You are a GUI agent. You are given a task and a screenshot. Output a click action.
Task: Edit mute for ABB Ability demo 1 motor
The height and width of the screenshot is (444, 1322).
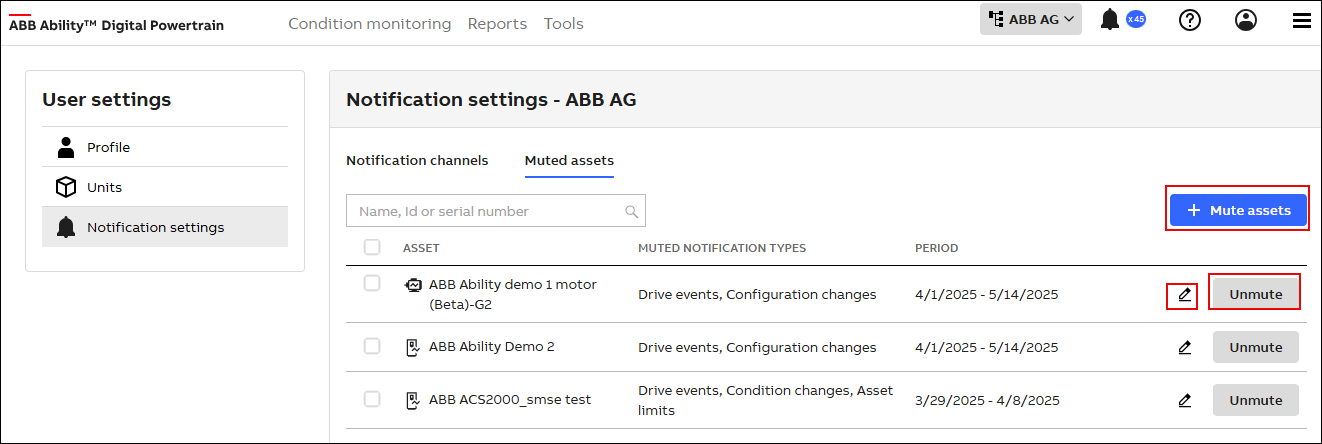1184,294
